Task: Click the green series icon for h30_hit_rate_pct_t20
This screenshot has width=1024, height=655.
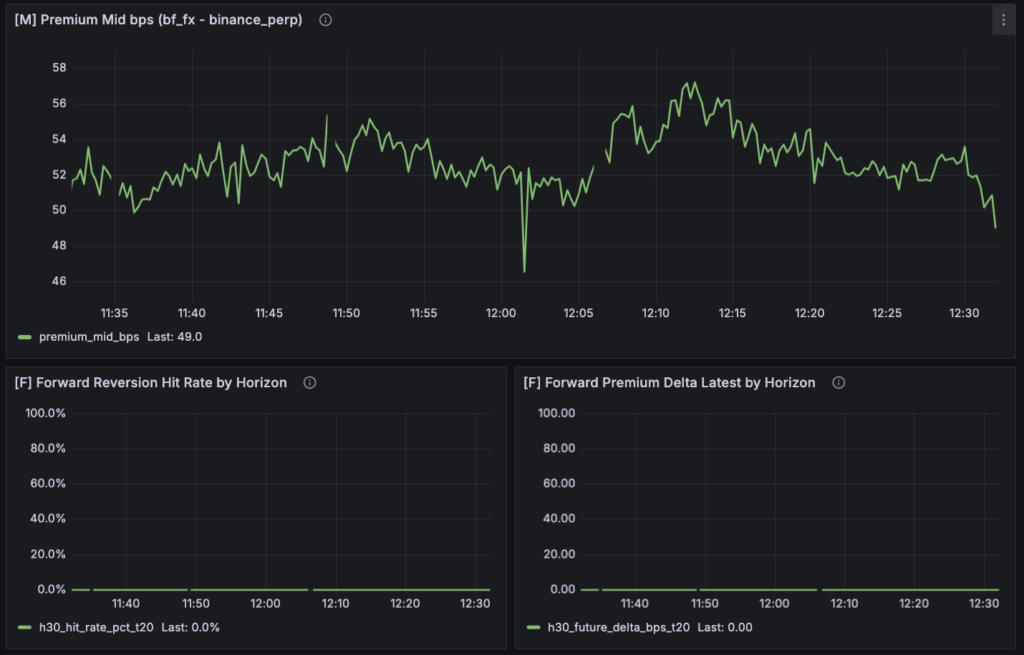Action: coord(25,627)
